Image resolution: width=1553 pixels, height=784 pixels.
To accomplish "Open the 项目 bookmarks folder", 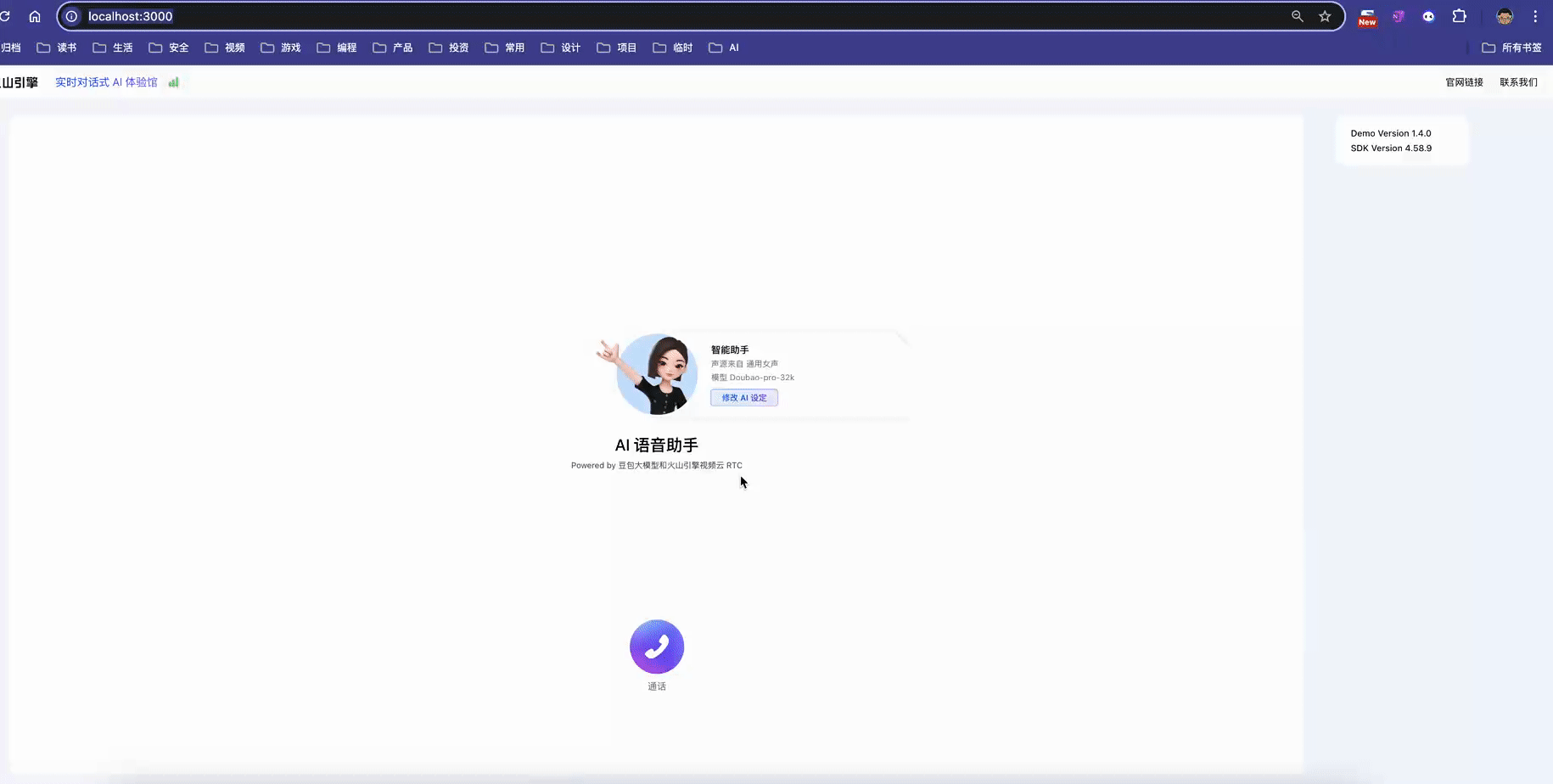I will pyautogui.click(x=617, y=48).
